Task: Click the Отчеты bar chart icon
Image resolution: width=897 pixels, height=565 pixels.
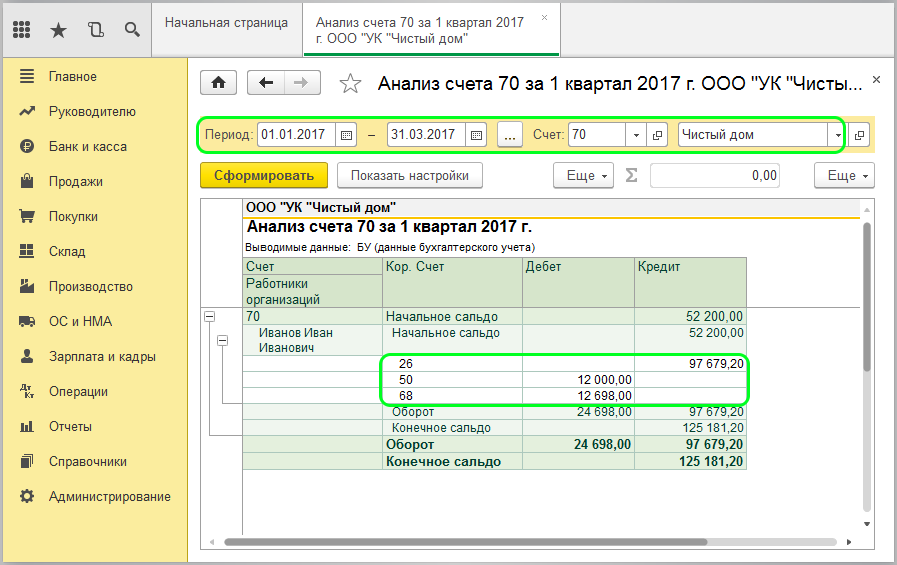Action: pos(27,427)
